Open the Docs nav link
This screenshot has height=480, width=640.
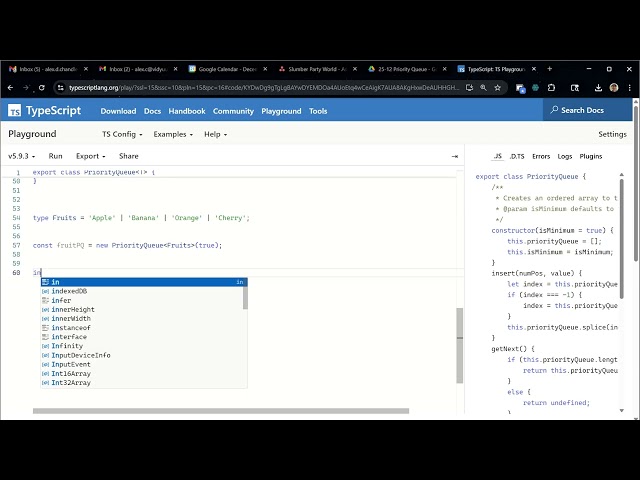click(152, 111)
